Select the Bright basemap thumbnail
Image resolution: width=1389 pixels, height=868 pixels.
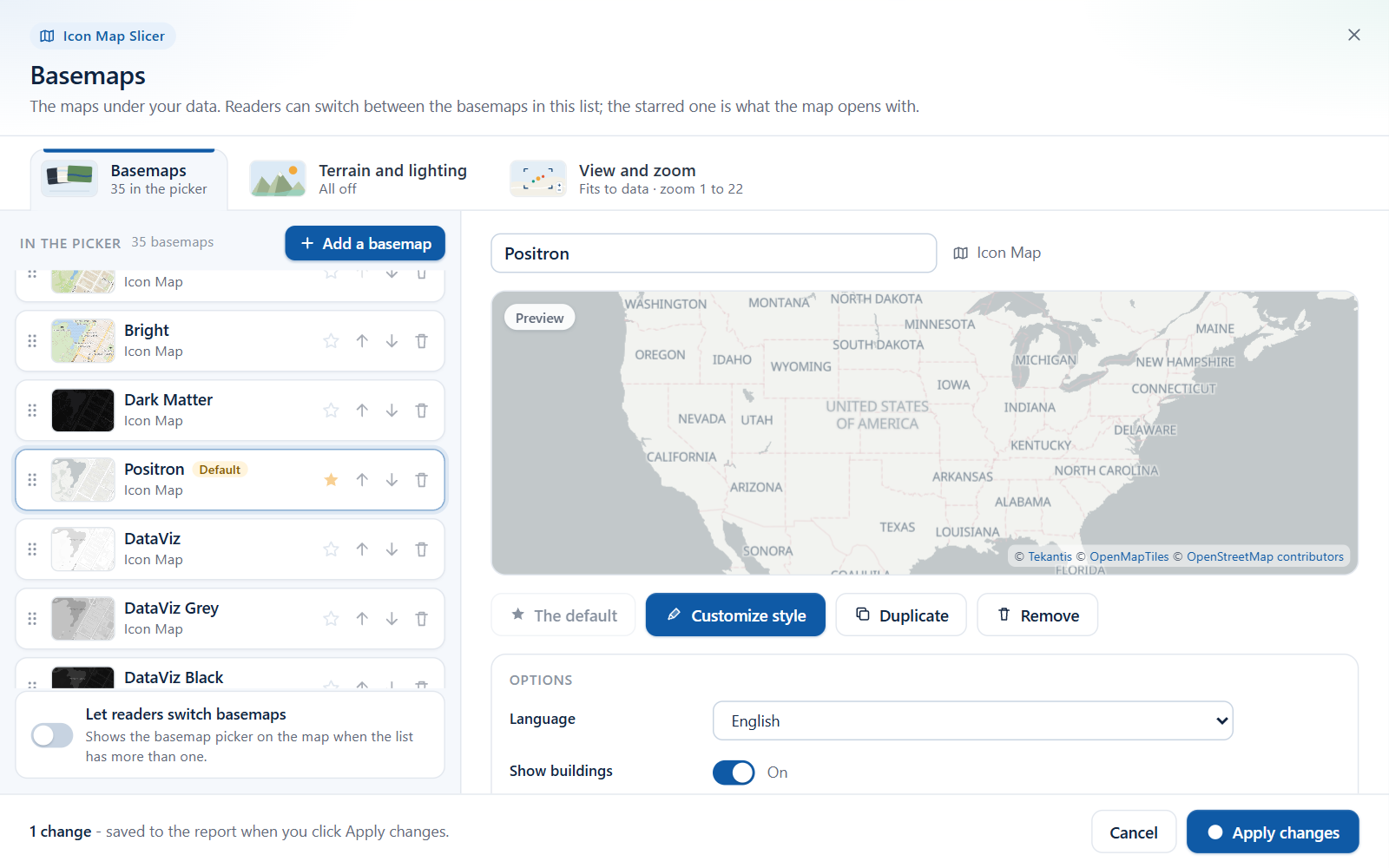(82, 341)
